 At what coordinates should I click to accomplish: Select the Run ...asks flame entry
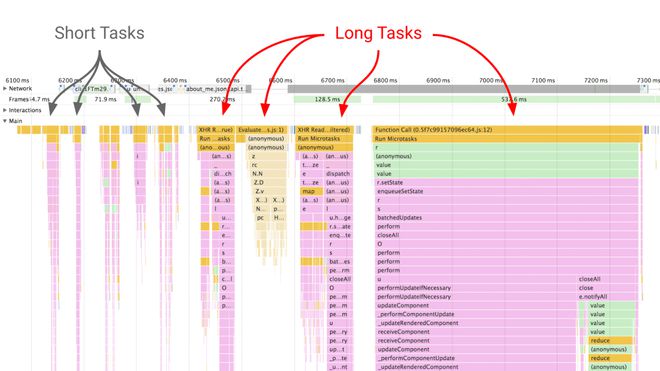point(216,139)
